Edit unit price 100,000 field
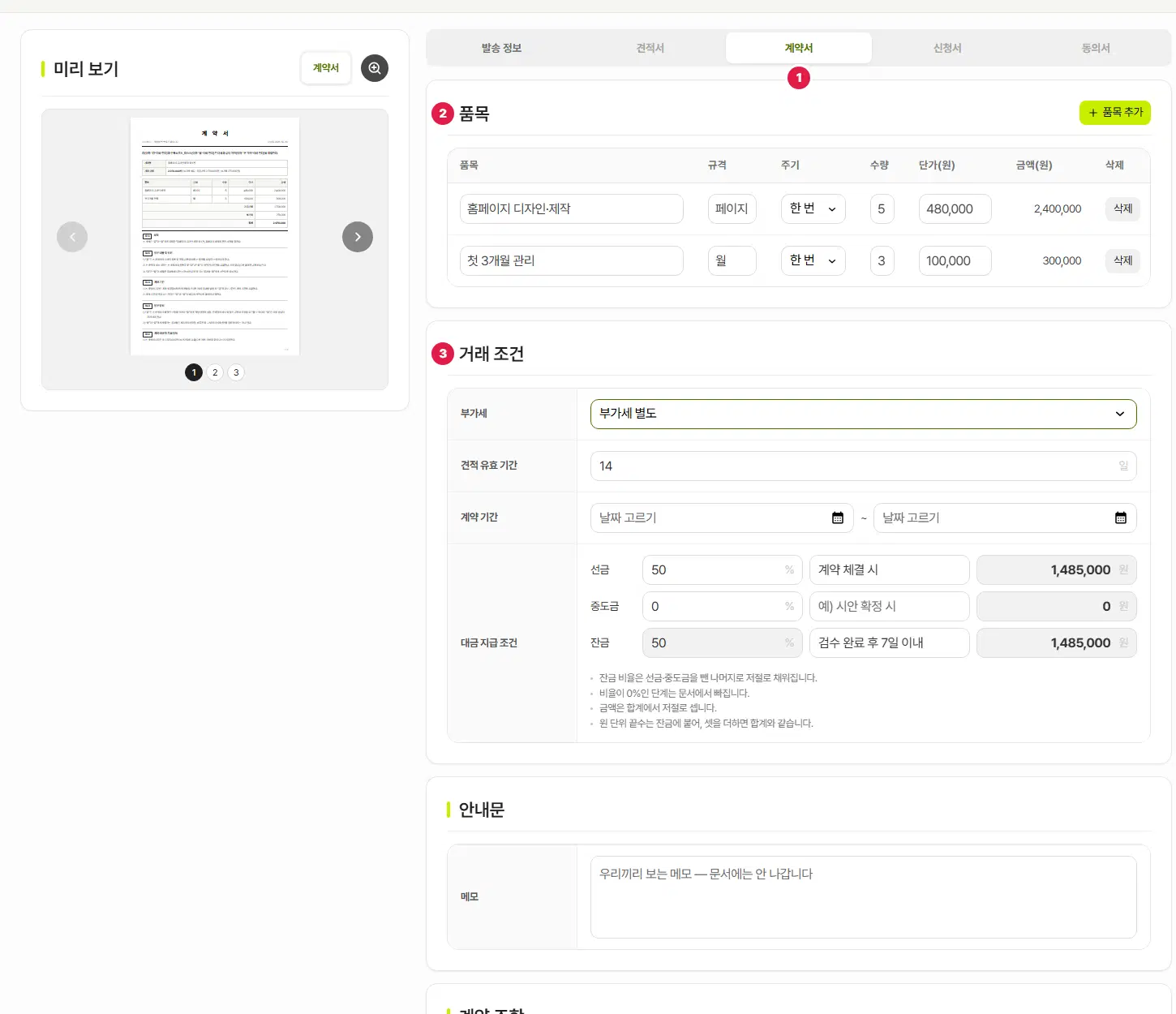The image size is (1176, 1014). [x=955, y=260]
